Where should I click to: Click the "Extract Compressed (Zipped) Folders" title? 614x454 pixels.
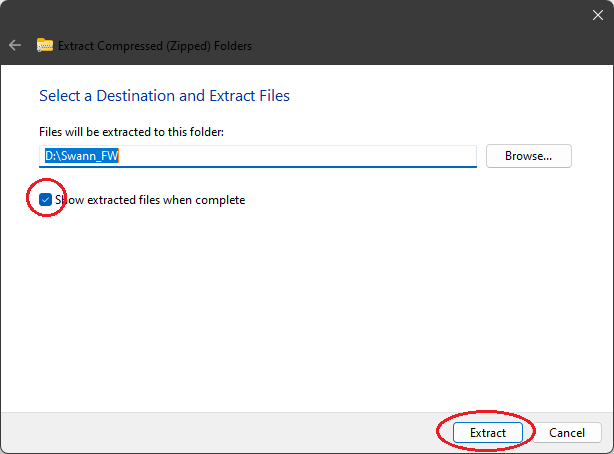pos(155,46)
